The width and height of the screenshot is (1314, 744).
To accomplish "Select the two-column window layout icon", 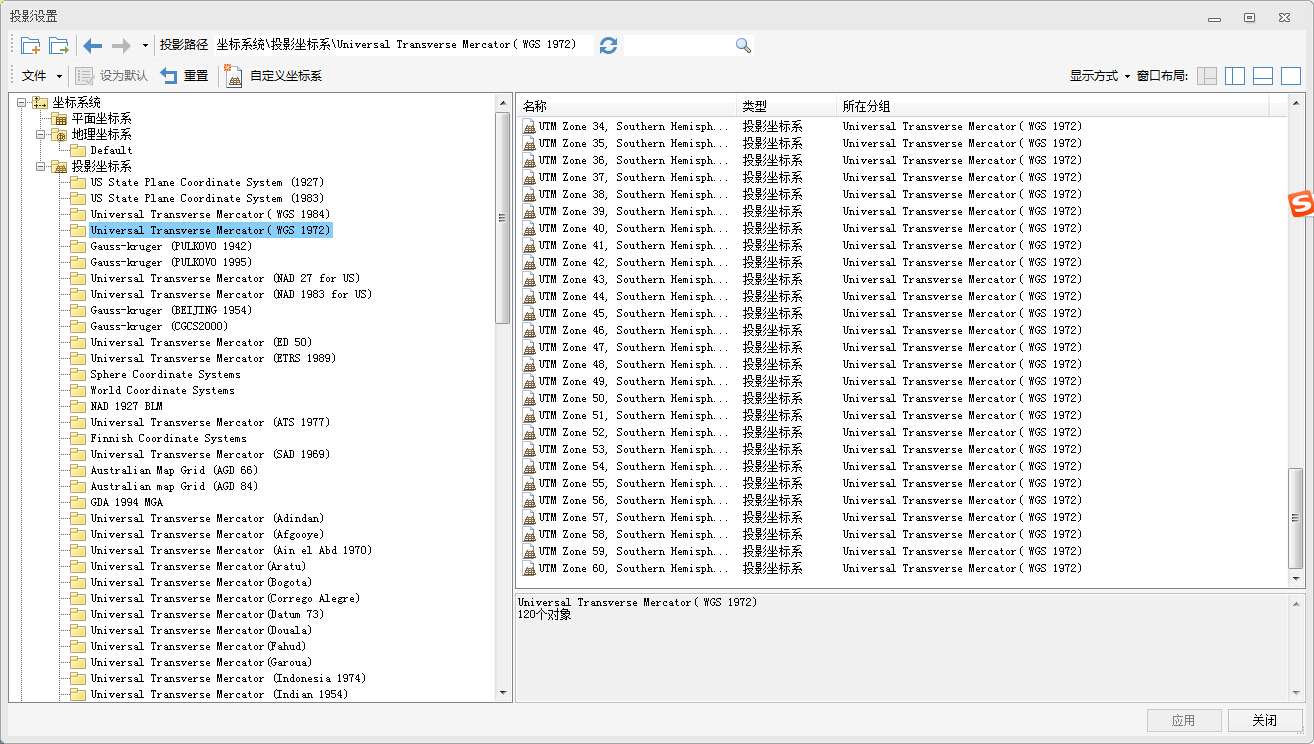I will click(1235, 76).
